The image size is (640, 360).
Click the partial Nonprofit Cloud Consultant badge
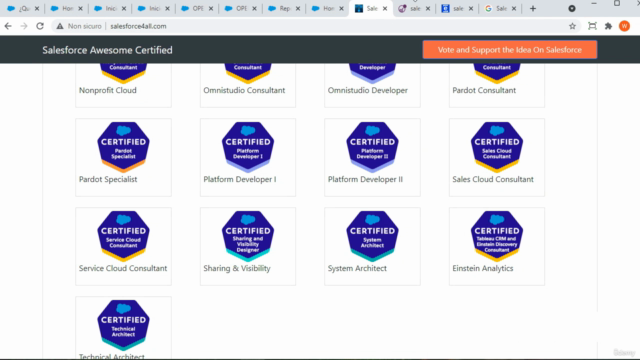(x=123, y=73)
